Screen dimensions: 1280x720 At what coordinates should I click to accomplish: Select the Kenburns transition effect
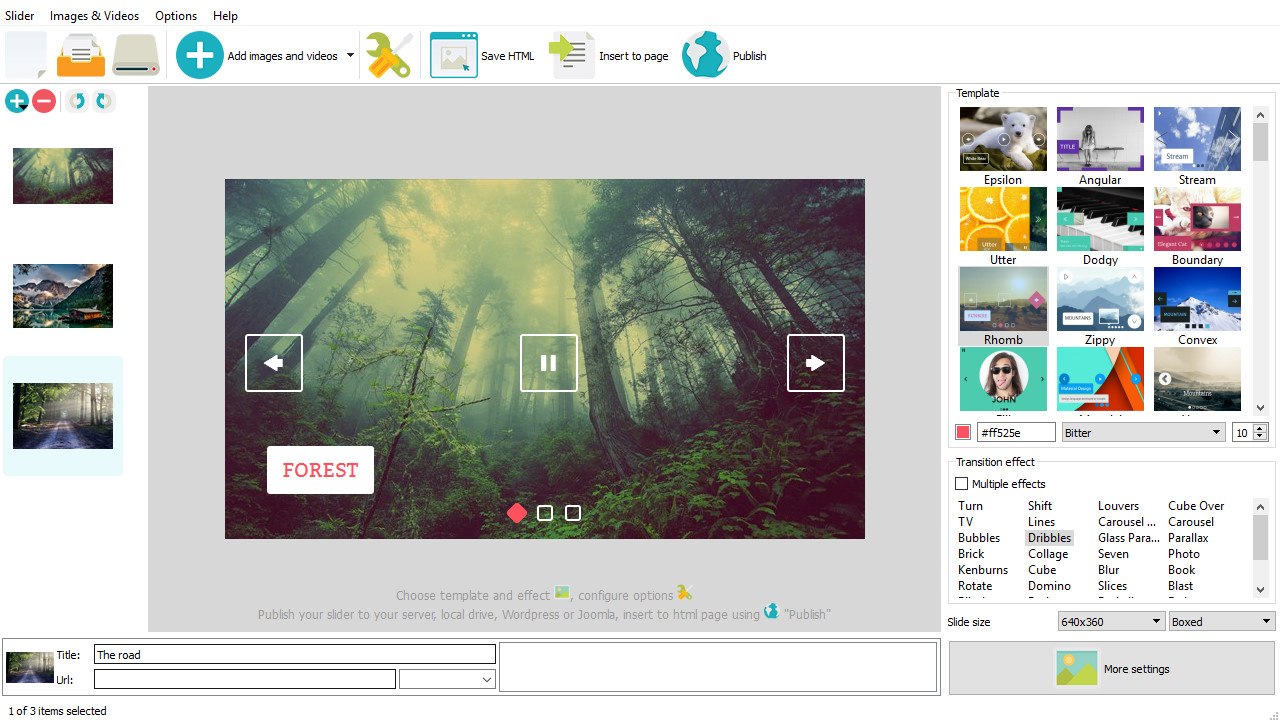(983, 570)
